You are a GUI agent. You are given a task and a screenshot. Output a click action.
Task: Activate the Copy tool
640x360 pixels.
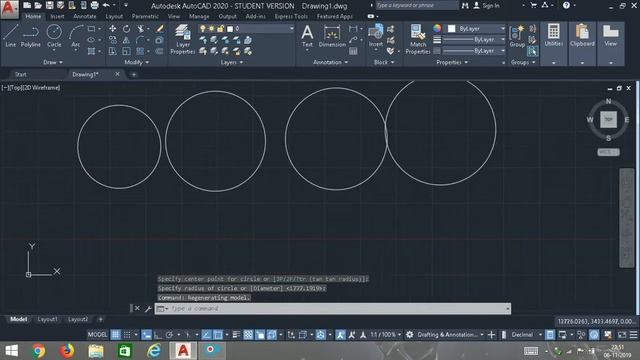[113, 40]
